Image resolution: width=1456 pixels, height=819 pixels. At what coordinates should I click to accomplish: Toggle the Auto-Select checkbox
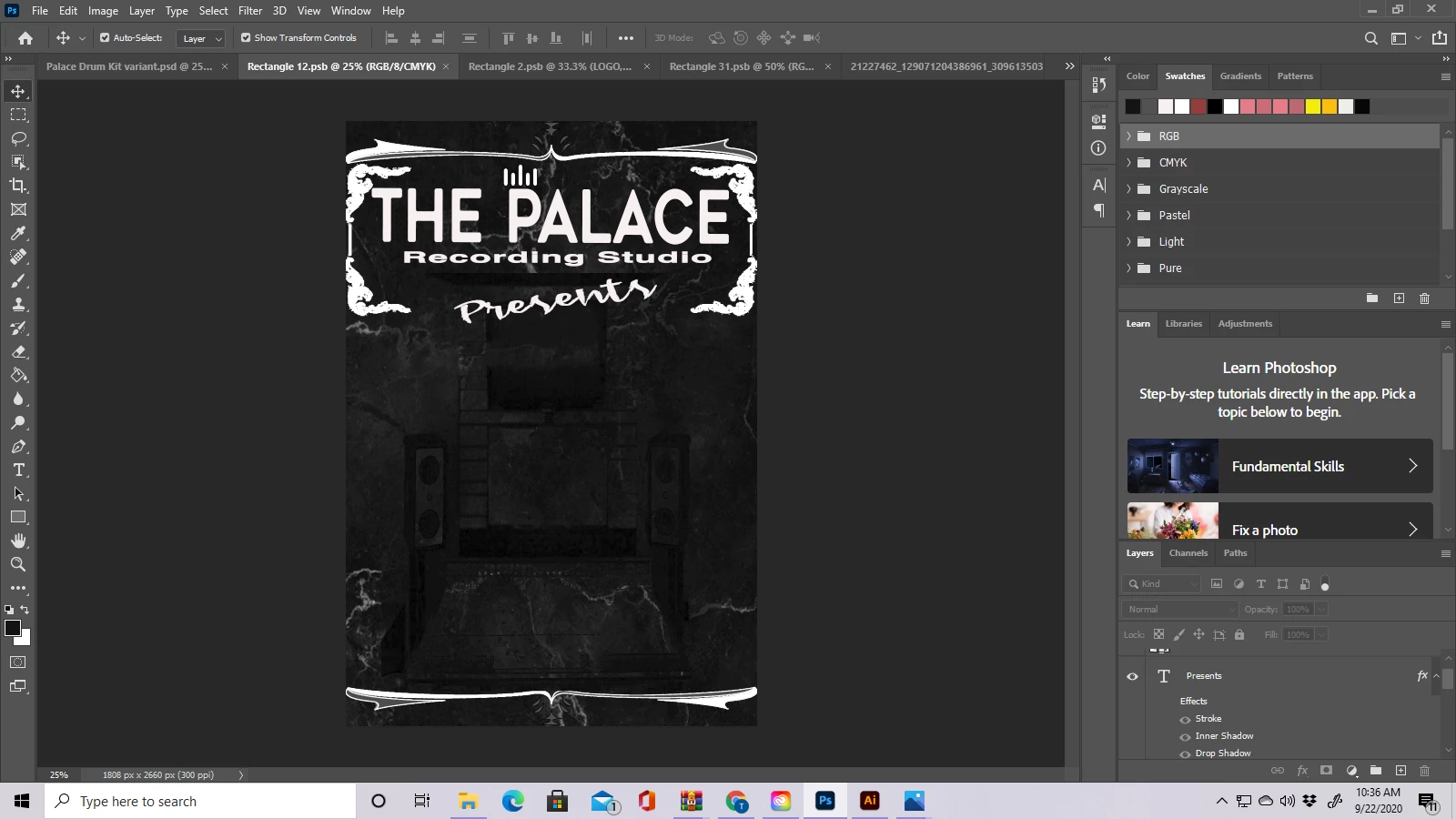105,38
